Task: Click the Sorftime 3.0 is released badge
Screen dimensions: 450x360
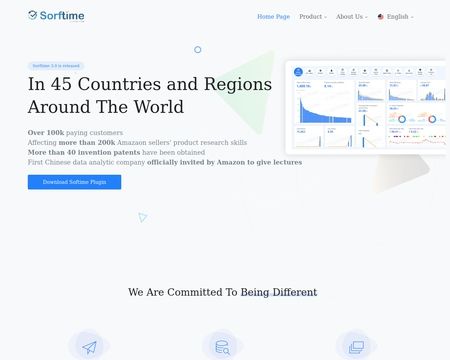Action: [56, 66]
